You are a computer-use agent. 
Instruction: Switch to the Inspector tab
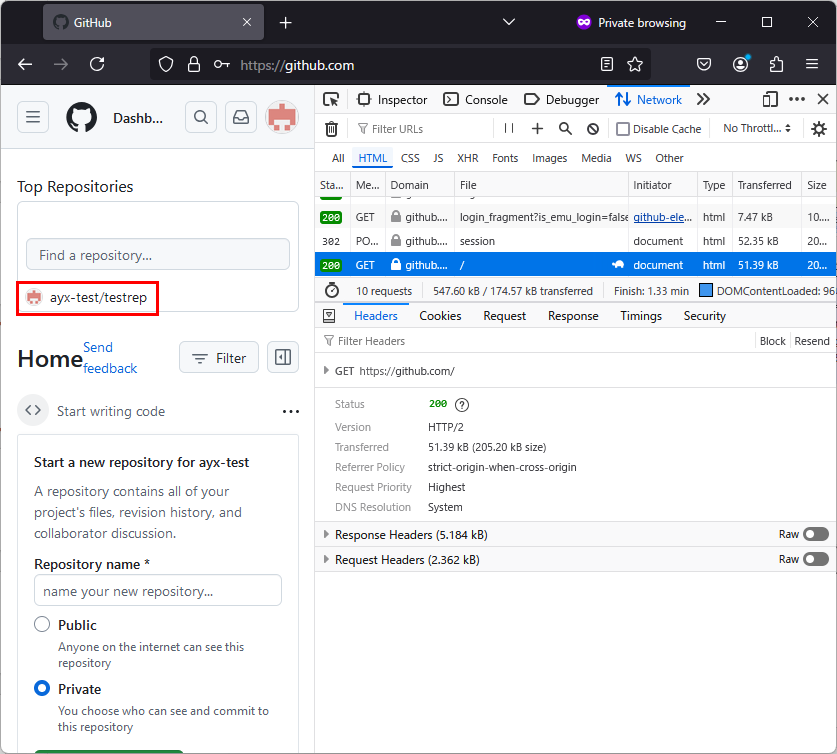(392, 100)
